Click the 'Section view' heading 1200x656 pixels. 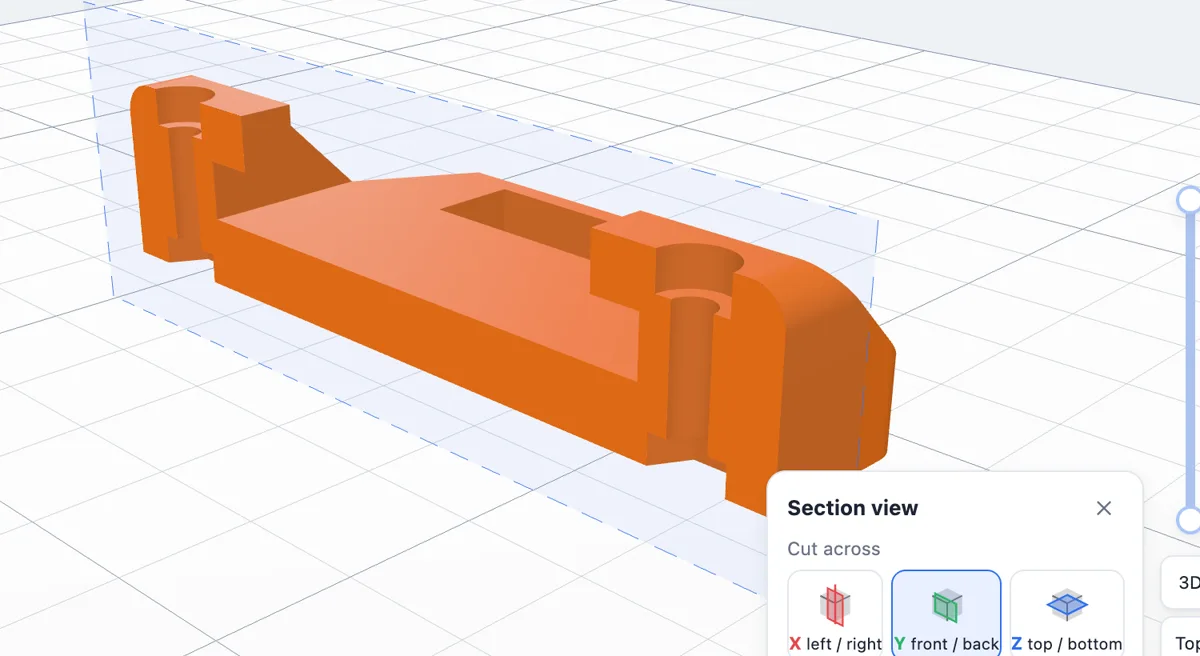[x=853, y=508]
